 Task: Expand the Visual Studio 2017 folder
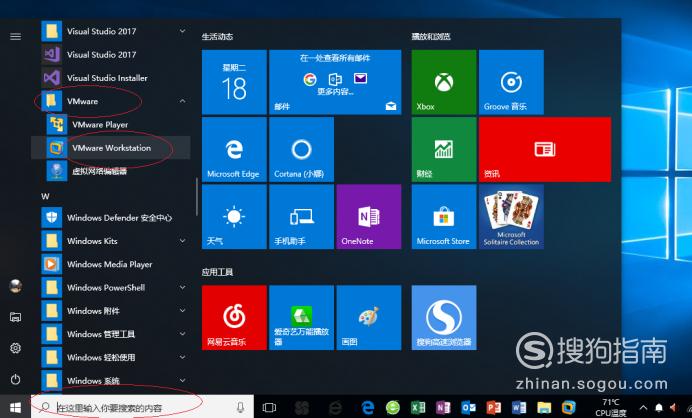point(182,31)
